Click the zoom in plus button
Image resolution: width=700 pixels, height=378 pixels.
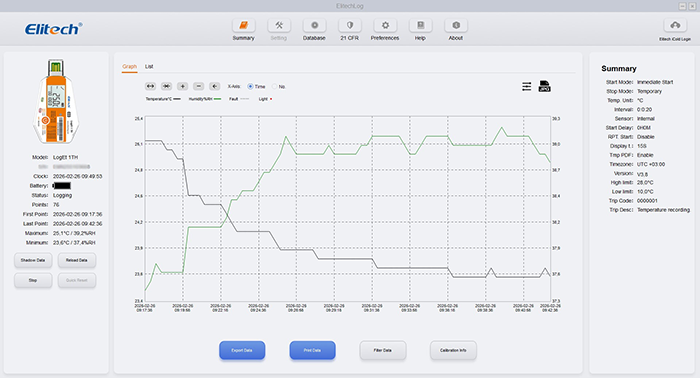[182, 86]
